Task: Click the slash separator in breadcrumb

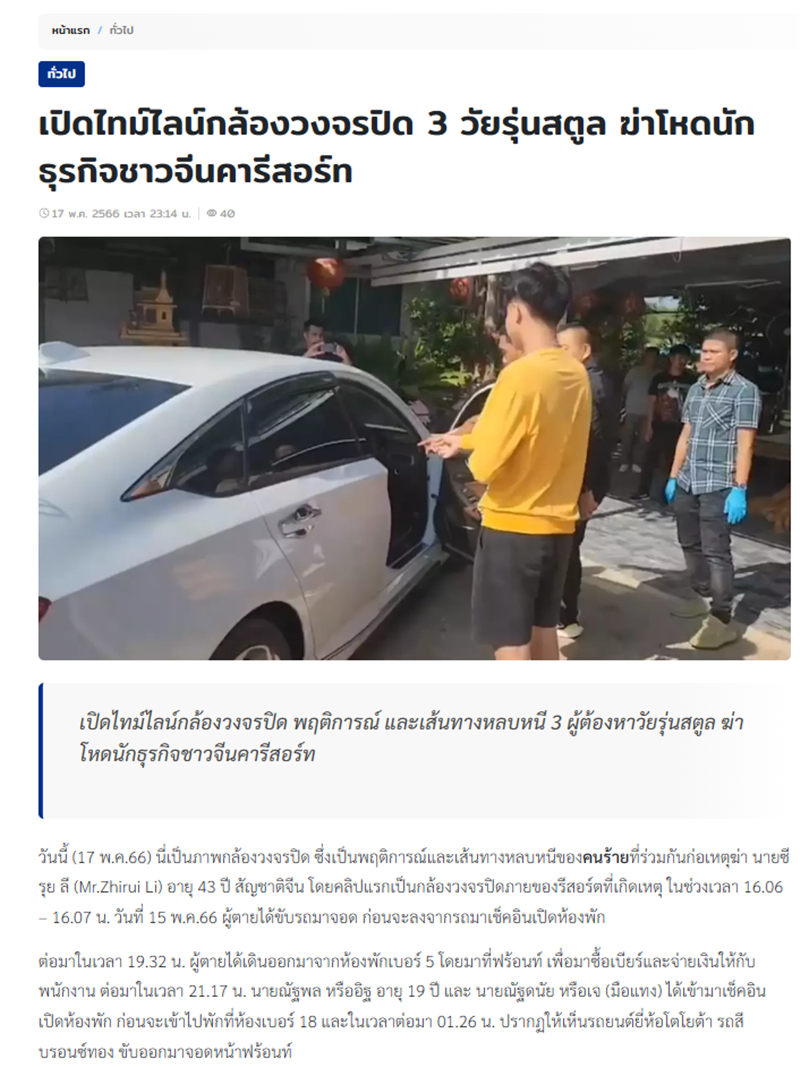Action: click(x=100, y=31)
